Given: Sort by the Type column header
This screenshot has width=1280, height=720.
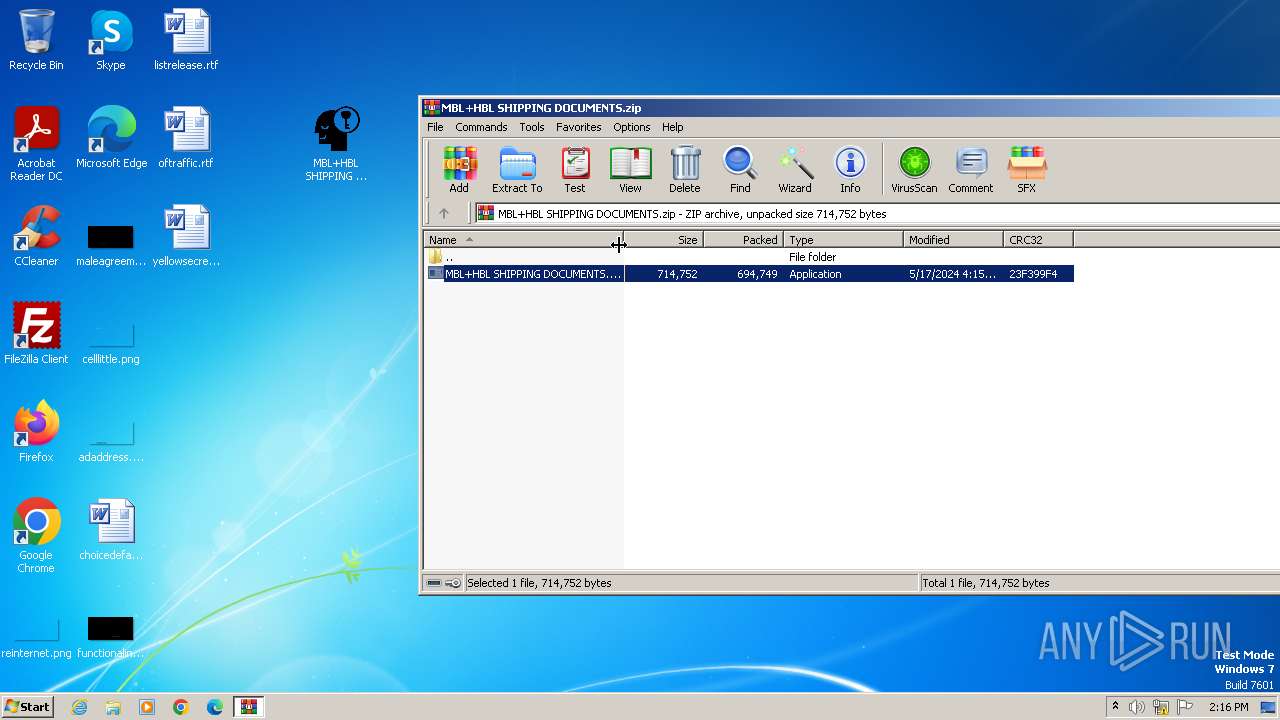Looking at the screenshot, I should [x=844, y=240].
